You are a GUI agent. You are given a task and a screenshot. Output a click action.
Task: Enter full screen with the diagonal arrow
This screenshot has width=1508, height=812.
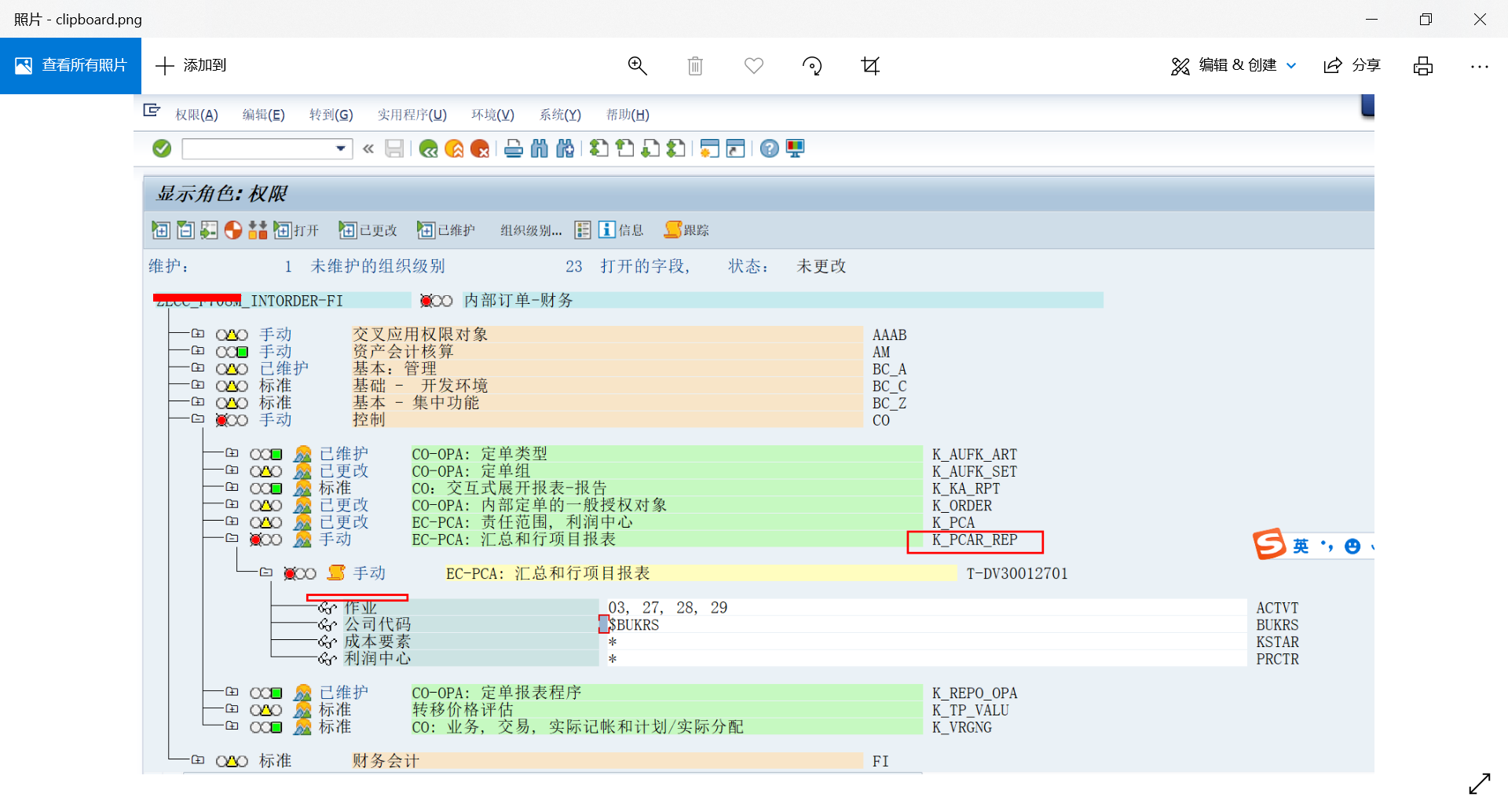(1480, 783)
